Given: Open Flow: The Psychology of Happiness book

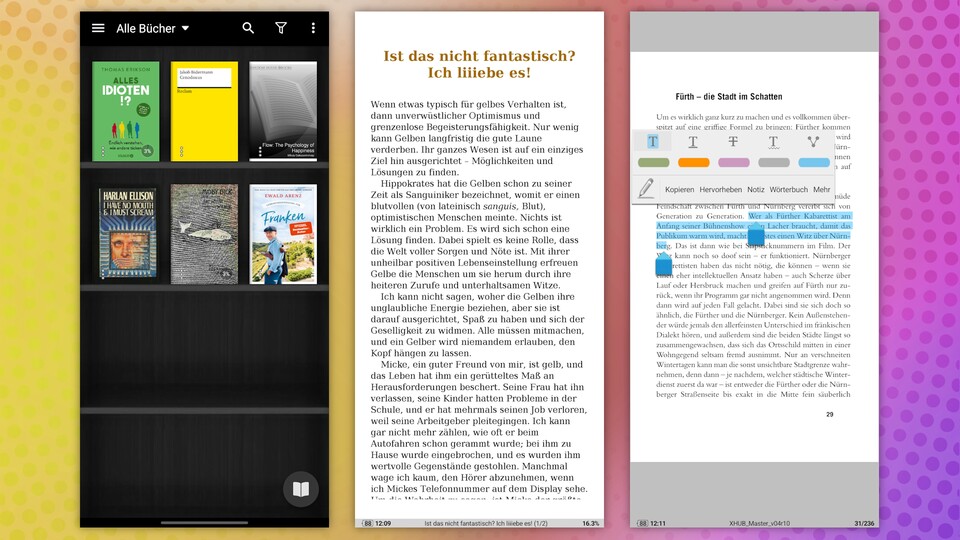Looking at the screenshot, I should [283, 111].
